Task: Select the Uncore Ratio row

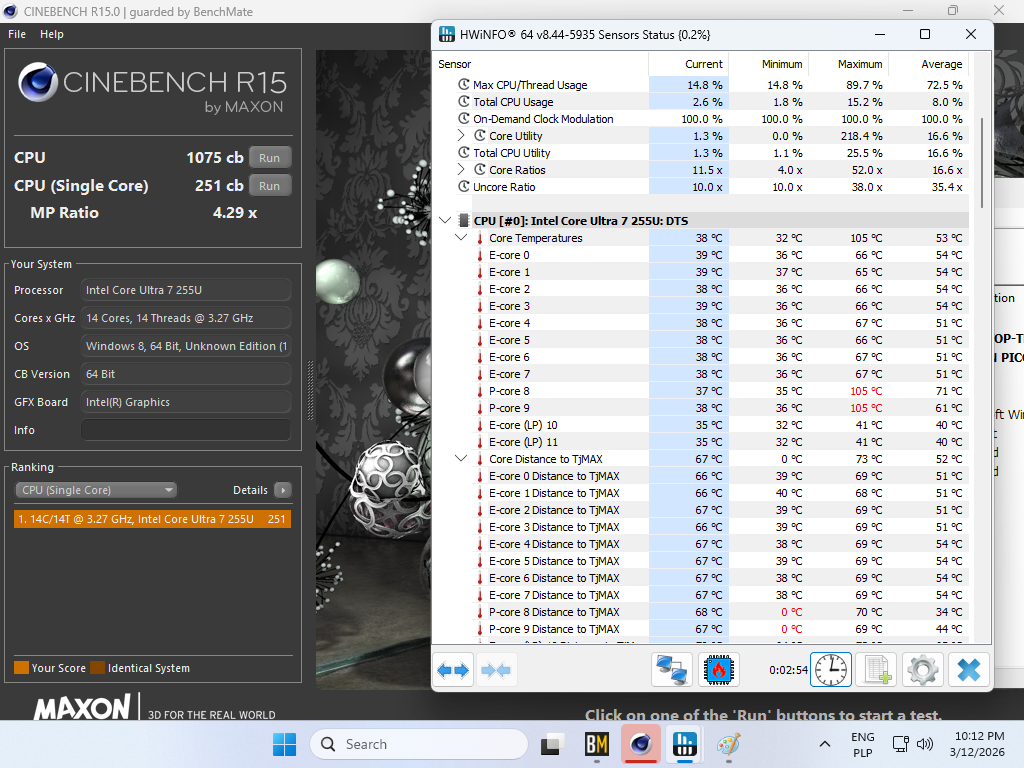Action: [x=701, y=187]
